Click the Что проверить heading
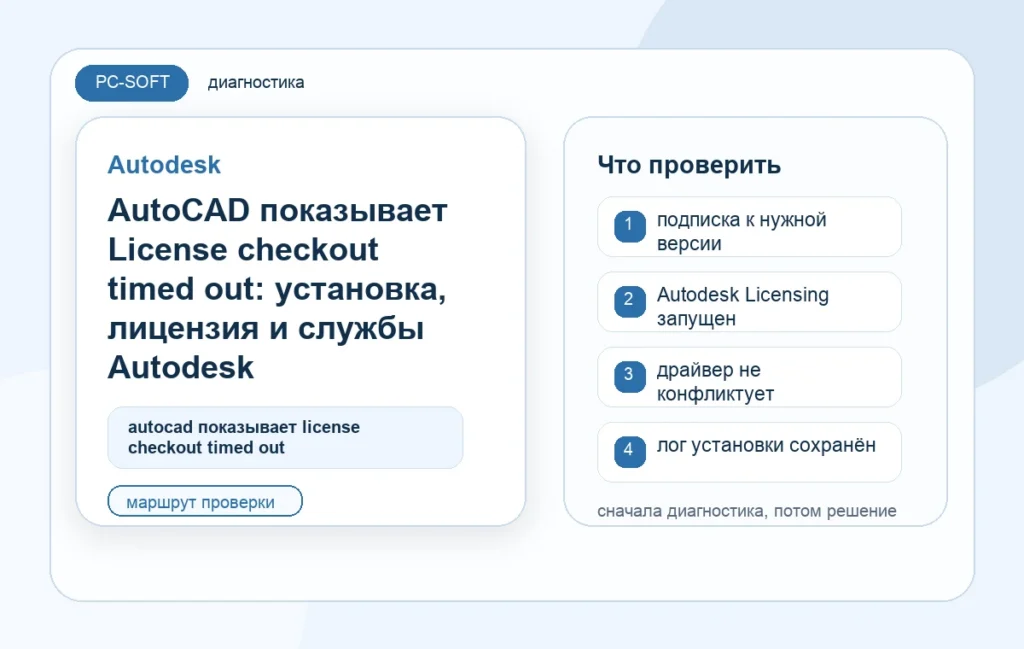This screenshot has height=649, width=1024. 689,165
